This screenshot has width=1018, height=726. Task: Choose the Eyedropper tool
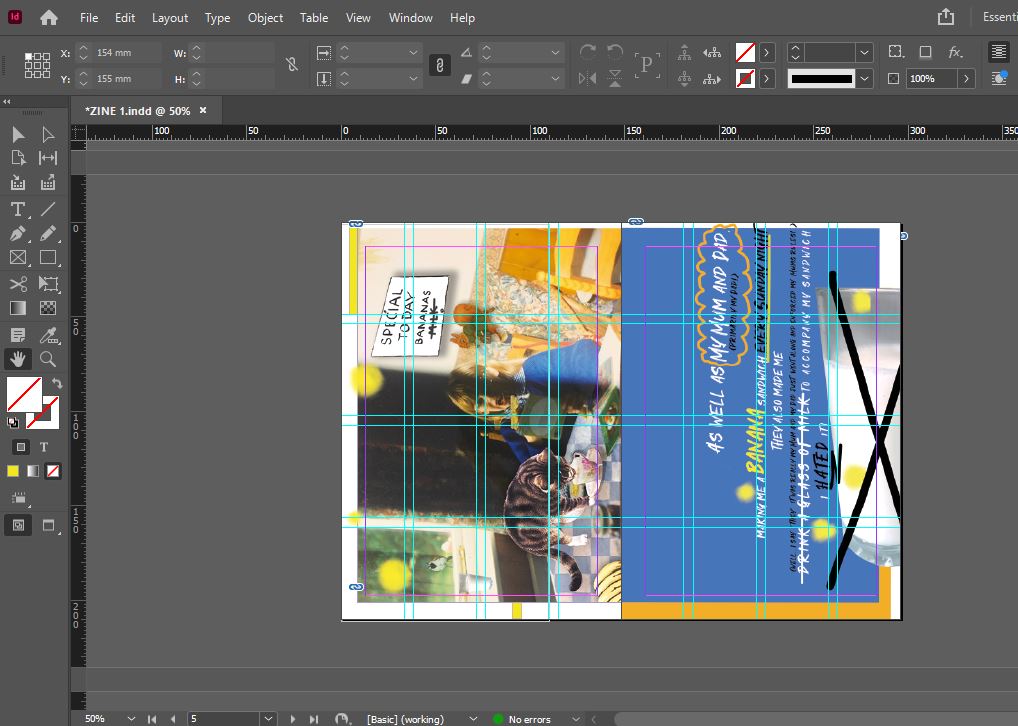(x=47, y=334)
